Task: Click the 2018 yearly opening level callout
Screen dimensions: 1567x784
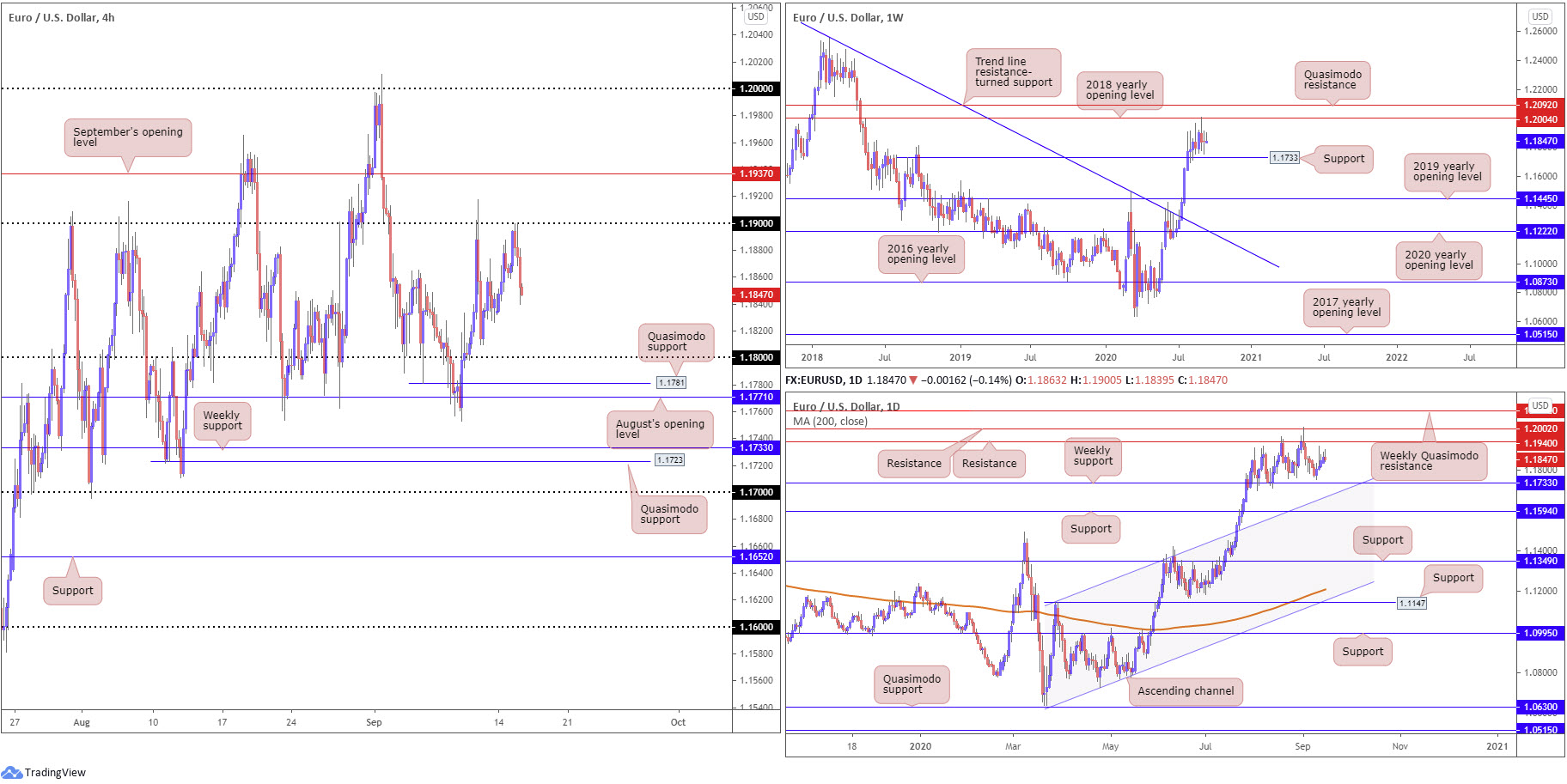Action: [1119, 90]
